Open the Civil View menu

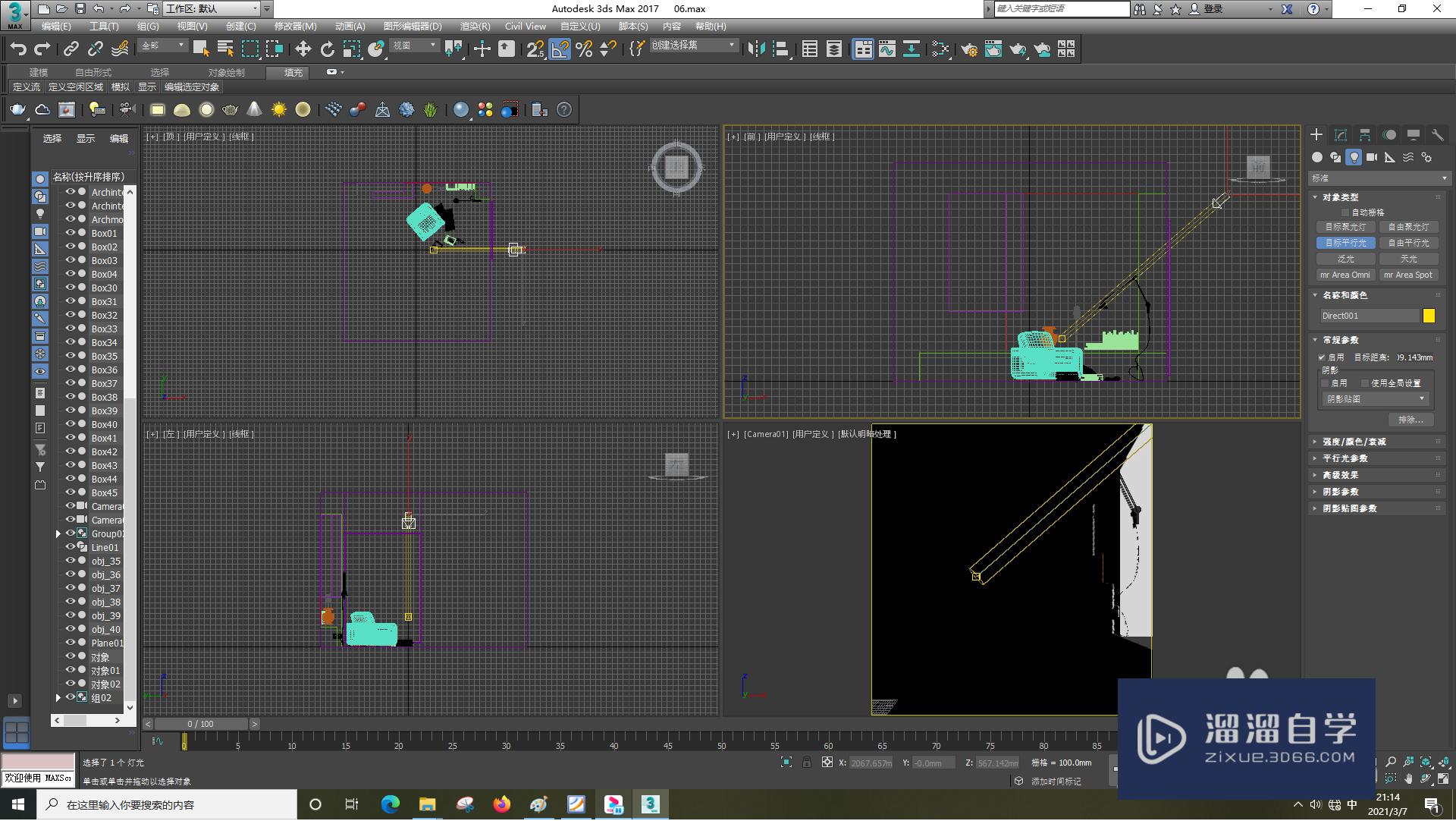[526, 27]
